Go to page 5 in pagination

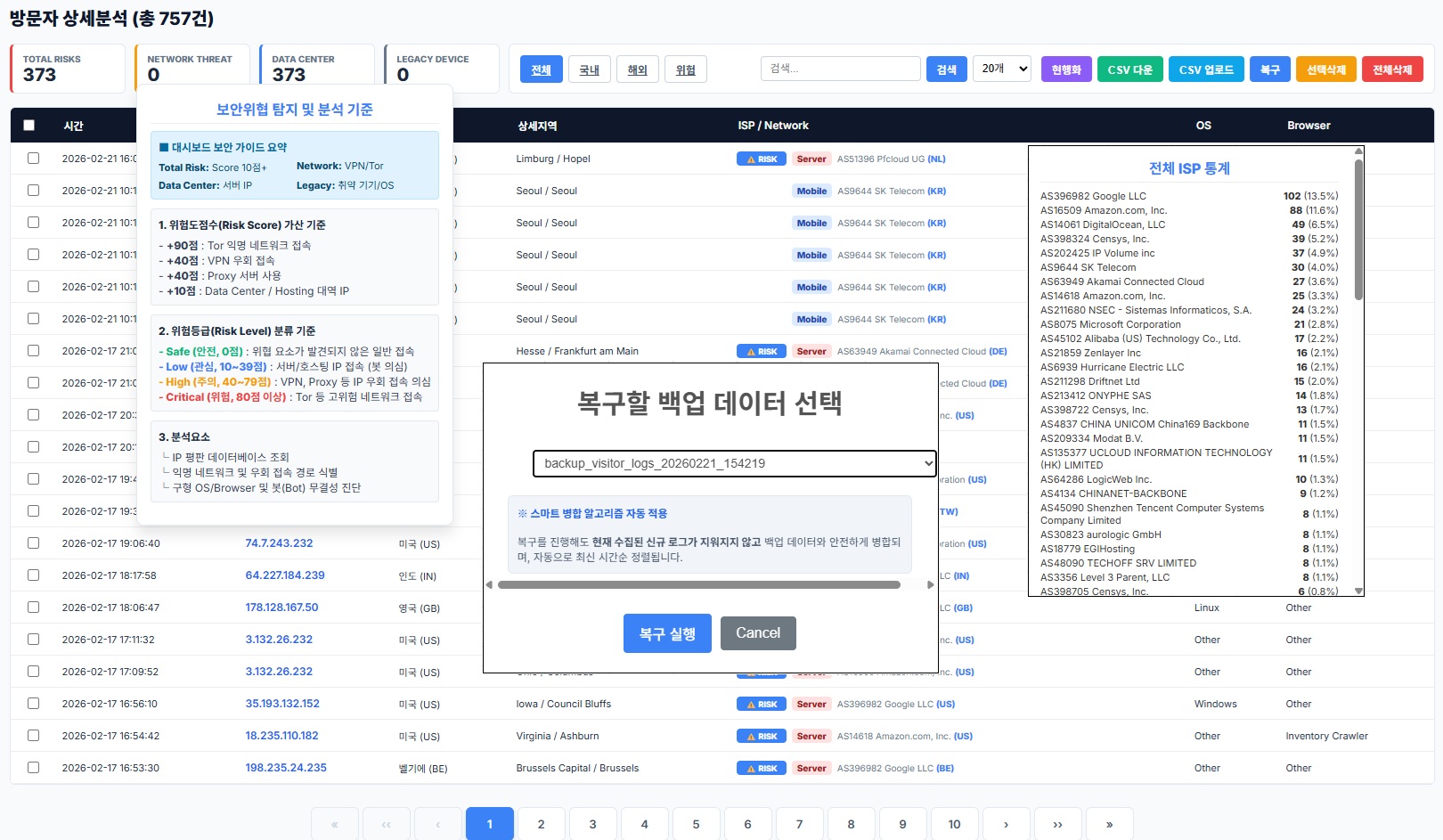click(x=697, y=824)
